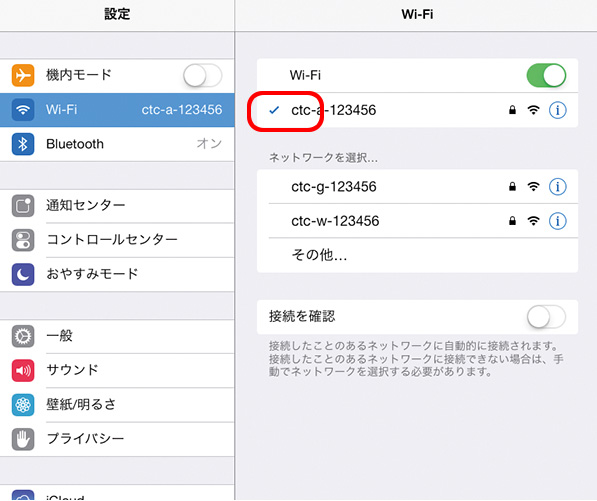The width and height of the screenshot is (597, 501).
Task: Open Wi-Fi settings row in sidebar
Action: click(x=117, y=110)
